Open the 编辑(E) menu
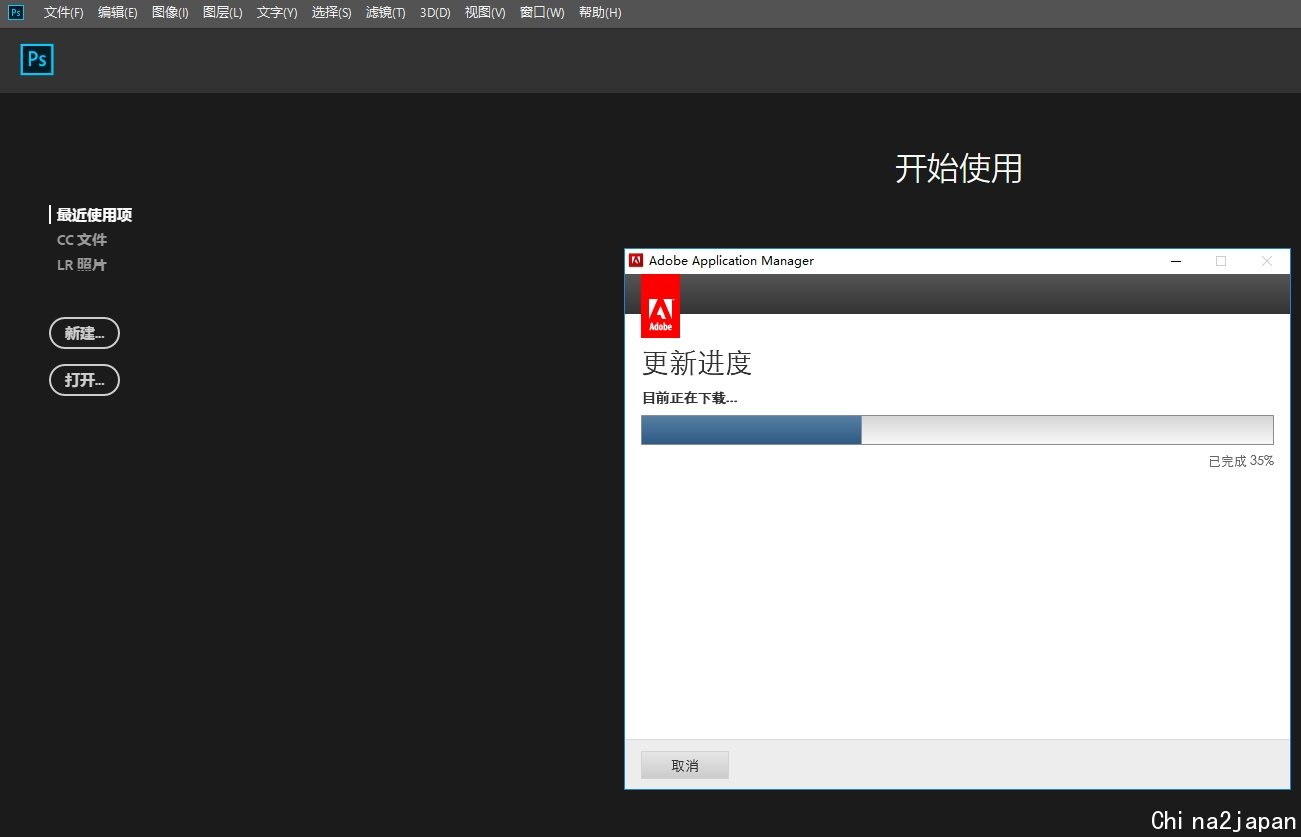Image resolution: width=1301 pixels, height=837 pixels. (x=118, y=13)
